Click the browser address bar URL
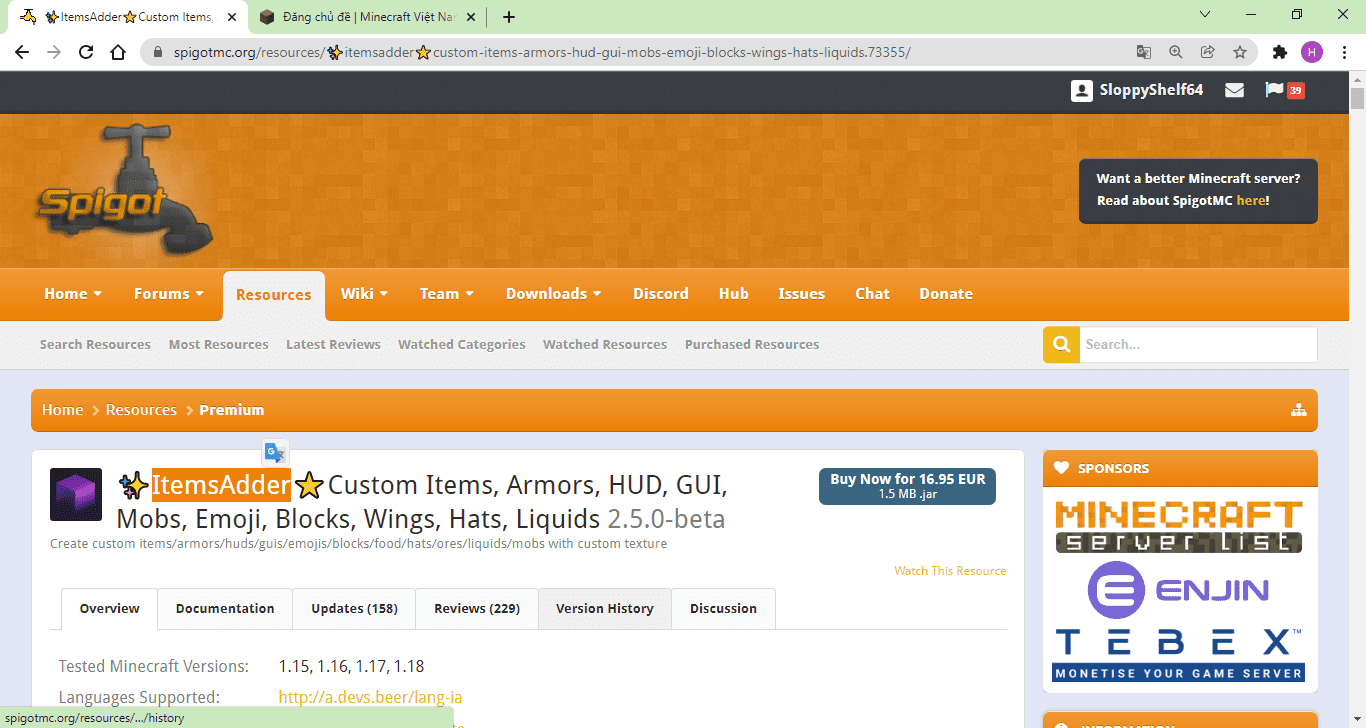1366x728 pixels. [x=542, y=52]
